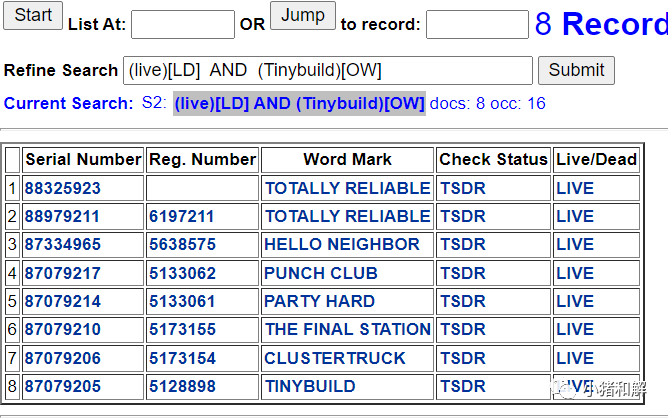The image size is (668, 419).
Task: Click LIVE status for serial 88979211
Action: (x=575, y=216)
